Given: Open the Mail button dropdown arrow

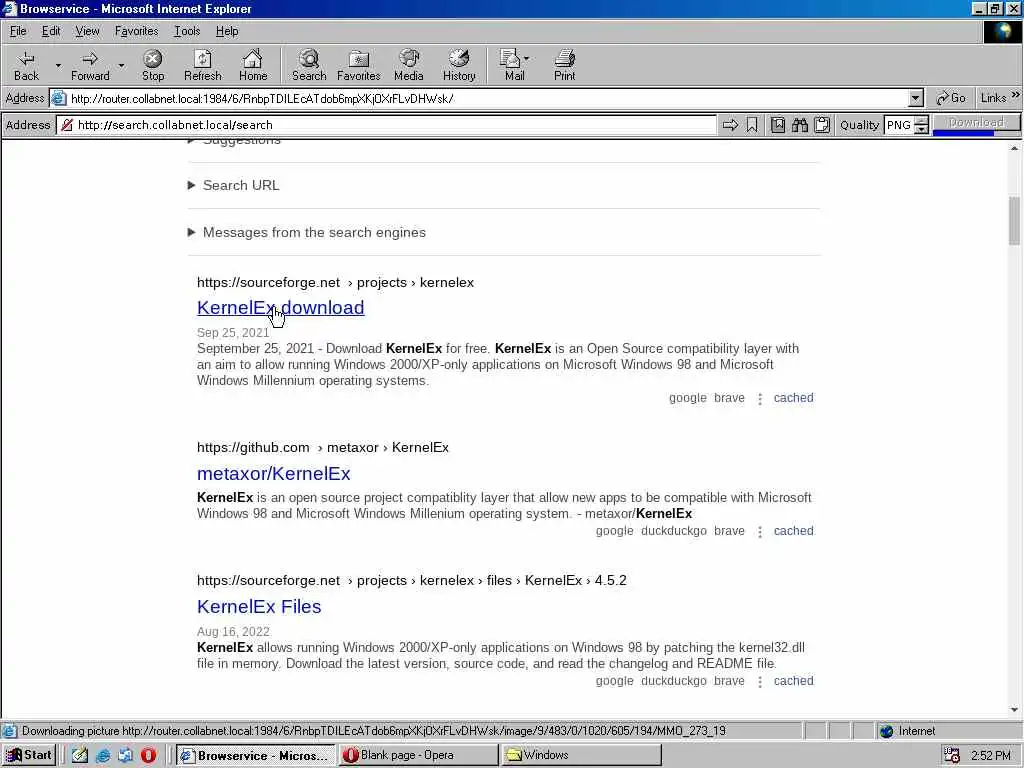Looking at the screenshot, I should click(526, 58).
